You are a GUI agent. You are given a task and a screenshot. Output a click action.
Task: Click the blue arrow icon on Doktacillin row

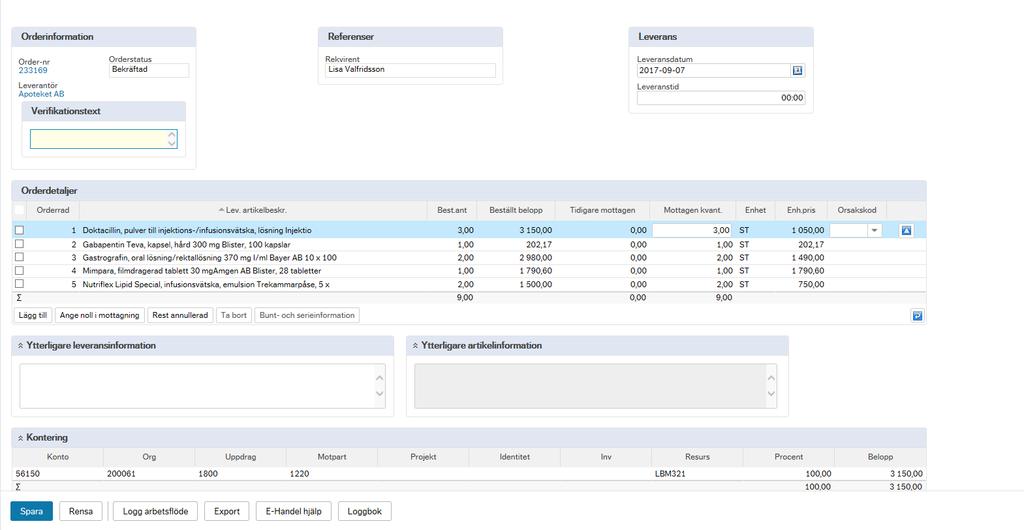coord(906,230)
